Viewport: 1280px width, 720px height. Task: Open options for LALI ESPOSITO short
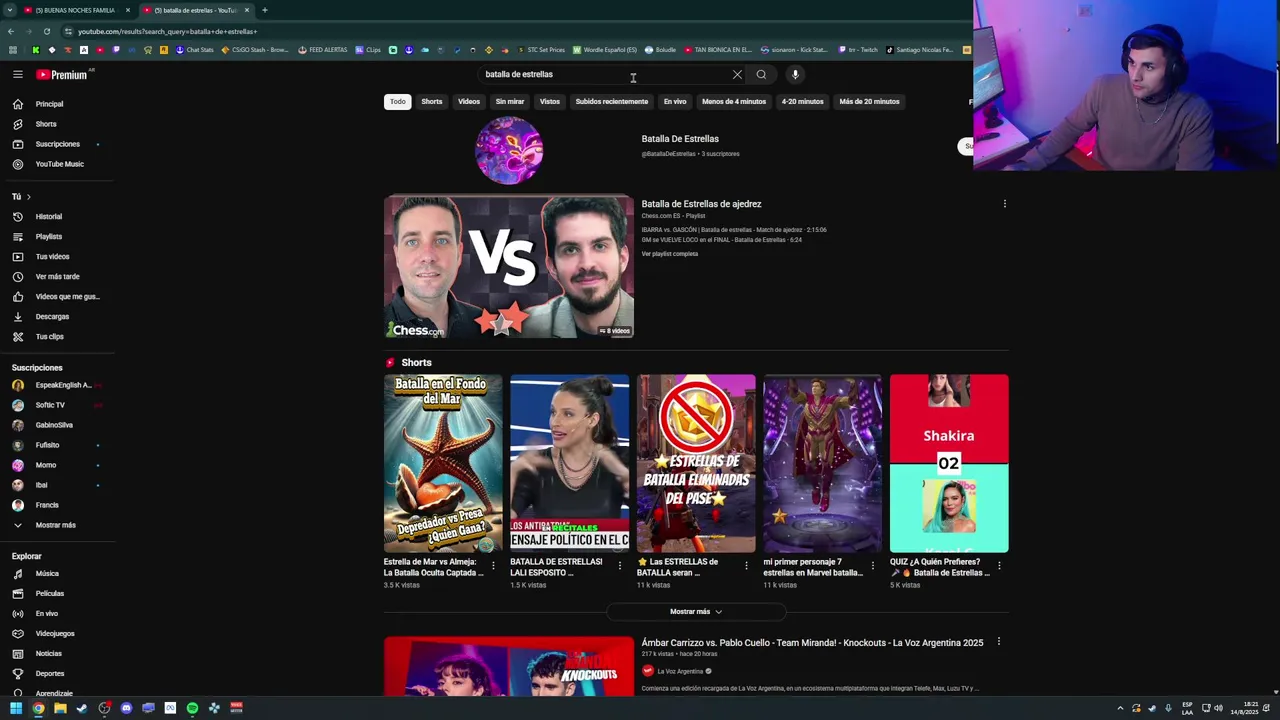(x=619, y=566)
